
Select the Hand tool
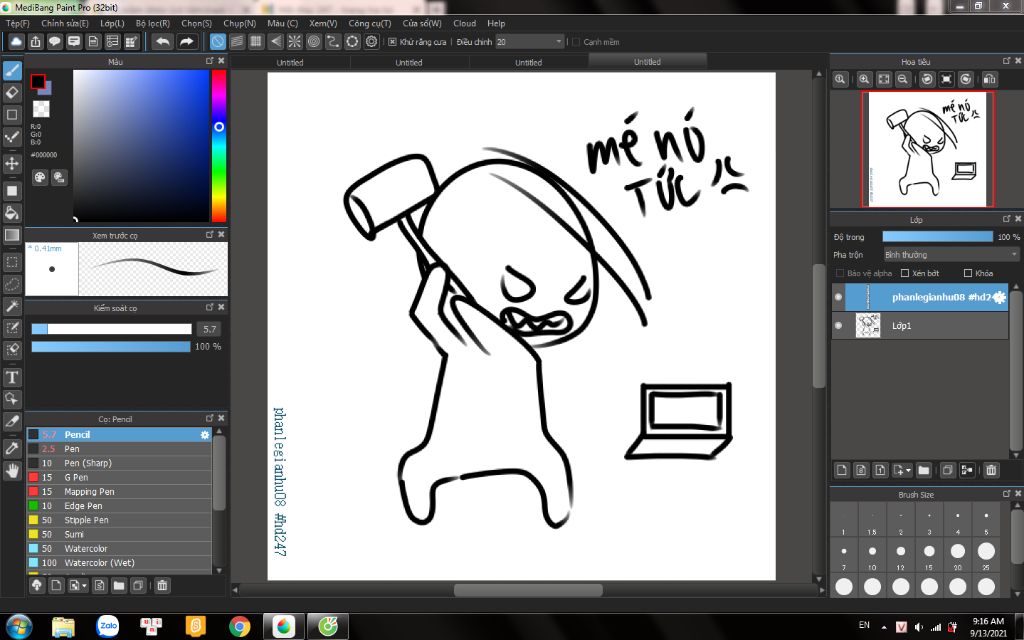(x=12, y=470)
